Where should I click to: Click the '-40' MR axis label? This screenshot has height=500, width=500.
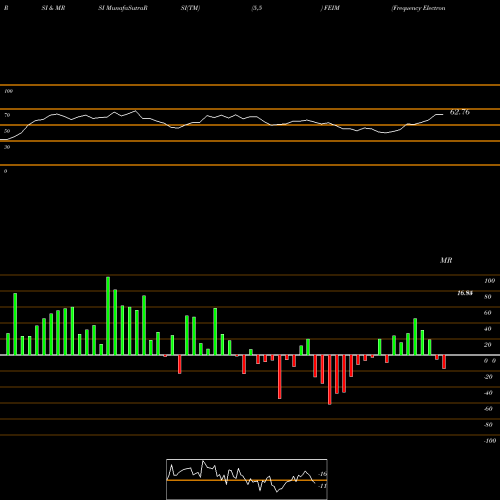click(x=488, y=393)
